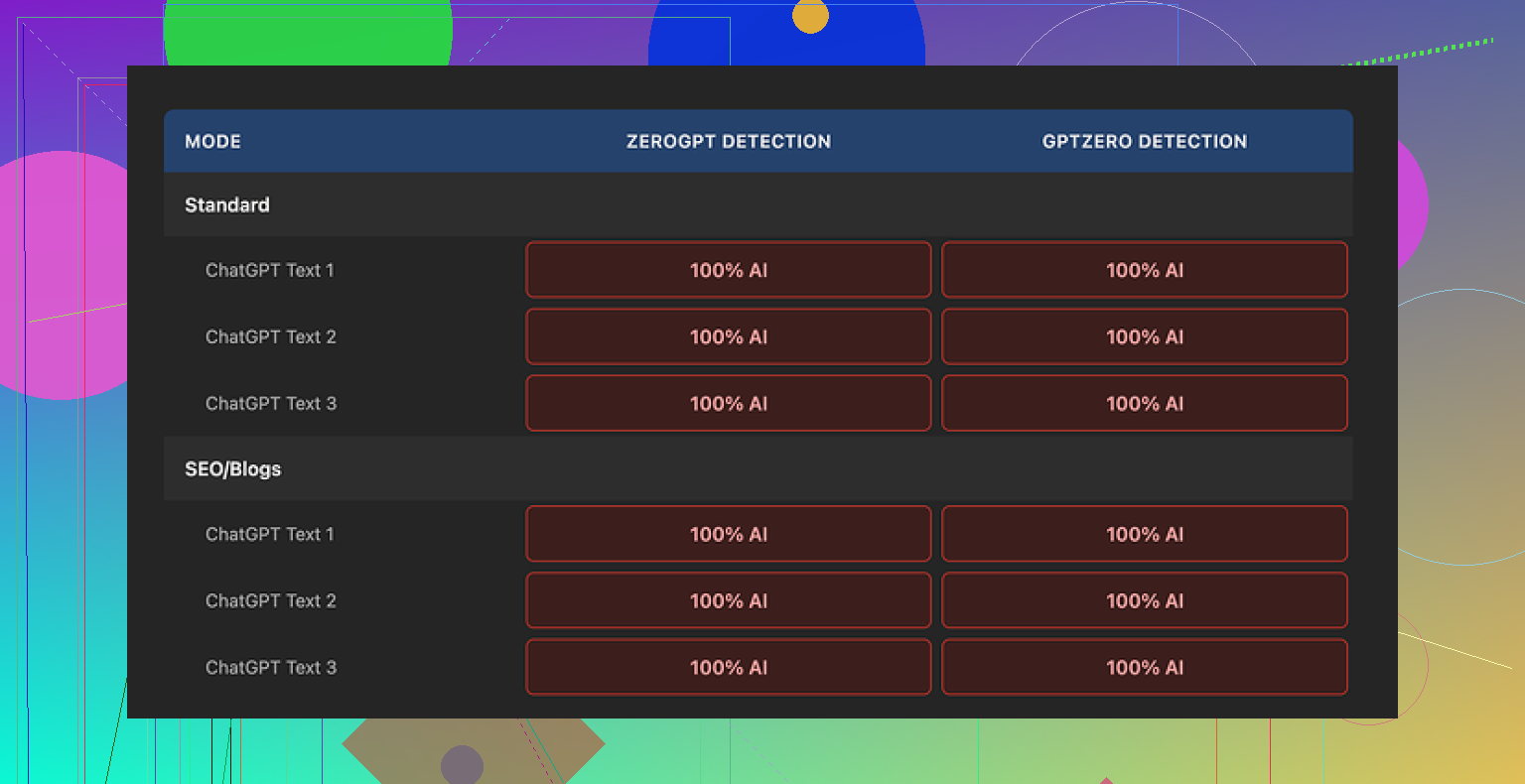The image size is (1525, 784).
Task: Collapse the SEO/Blogs section row
Action: 233,469
